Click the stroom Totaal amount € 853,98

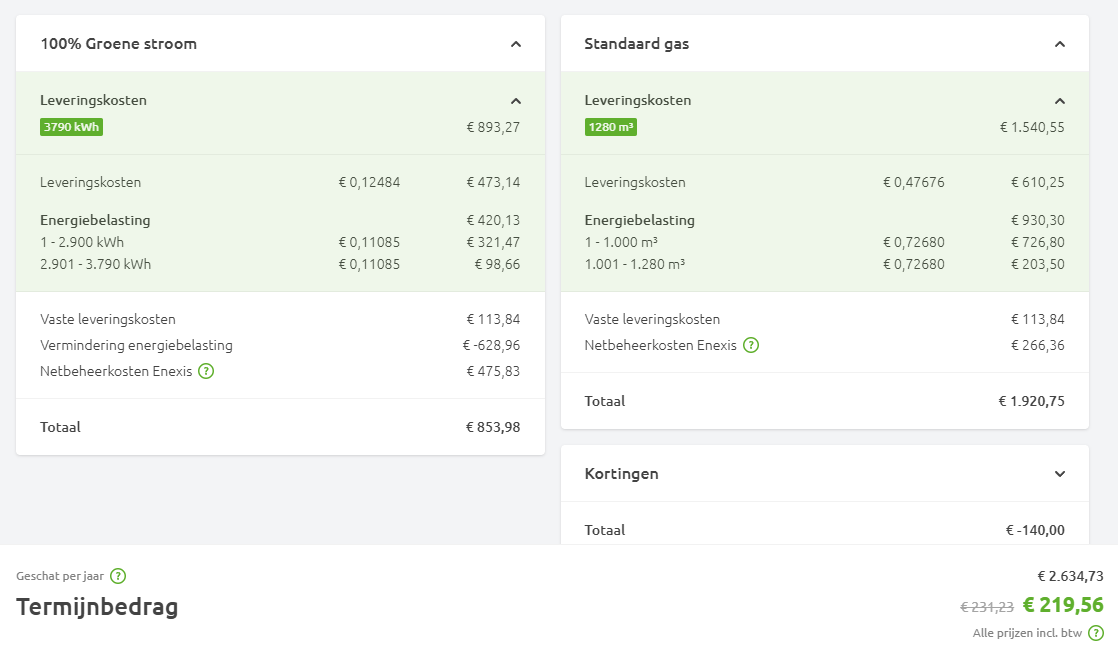(492, 427)
